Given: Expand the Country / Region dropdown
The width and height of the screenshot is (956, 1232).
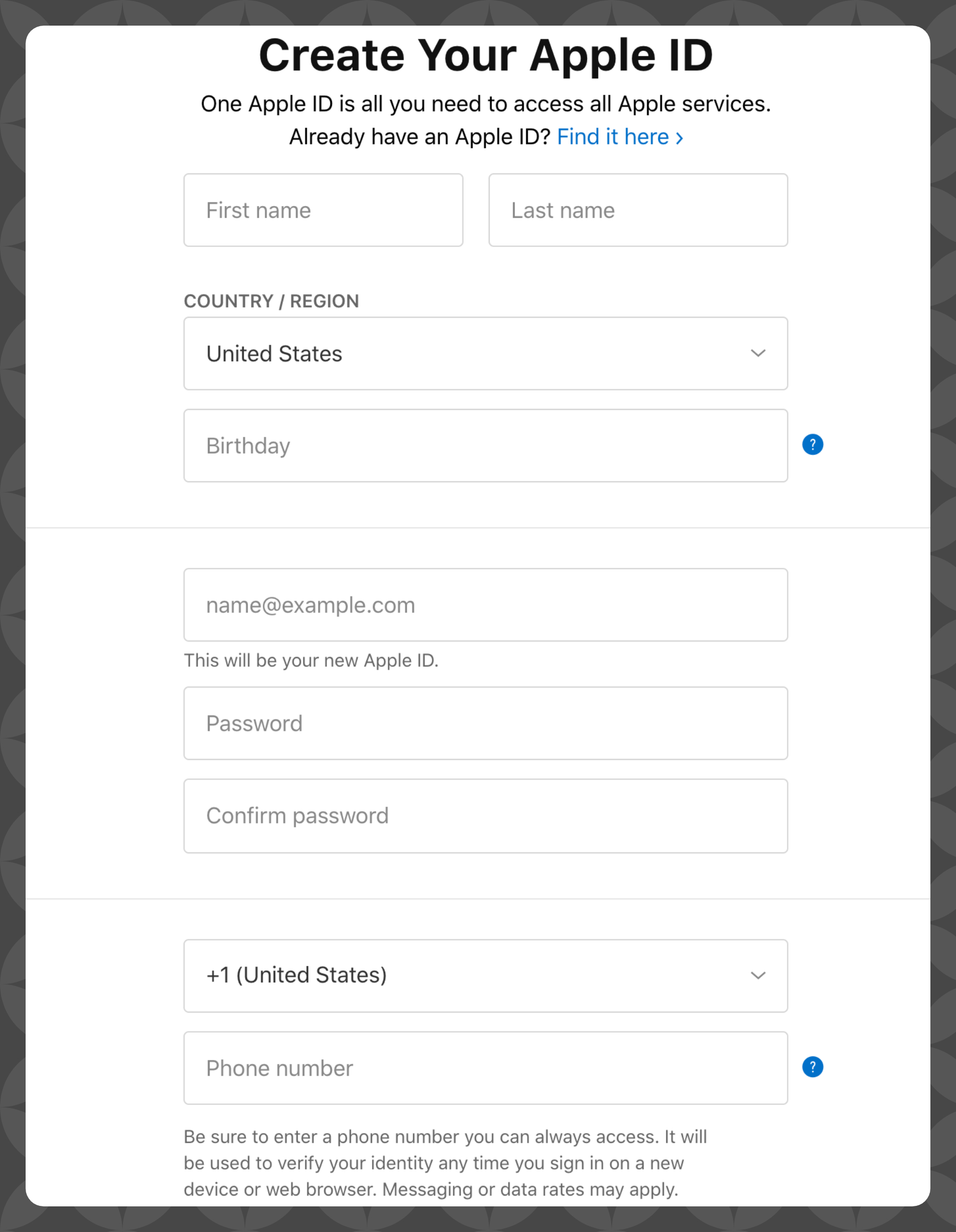Looking at the screenshot, I should (x=485, y=354).
